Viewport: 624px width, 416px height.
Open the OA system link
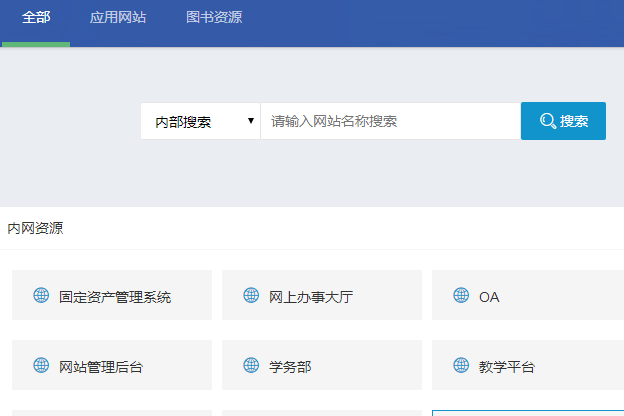489,297
